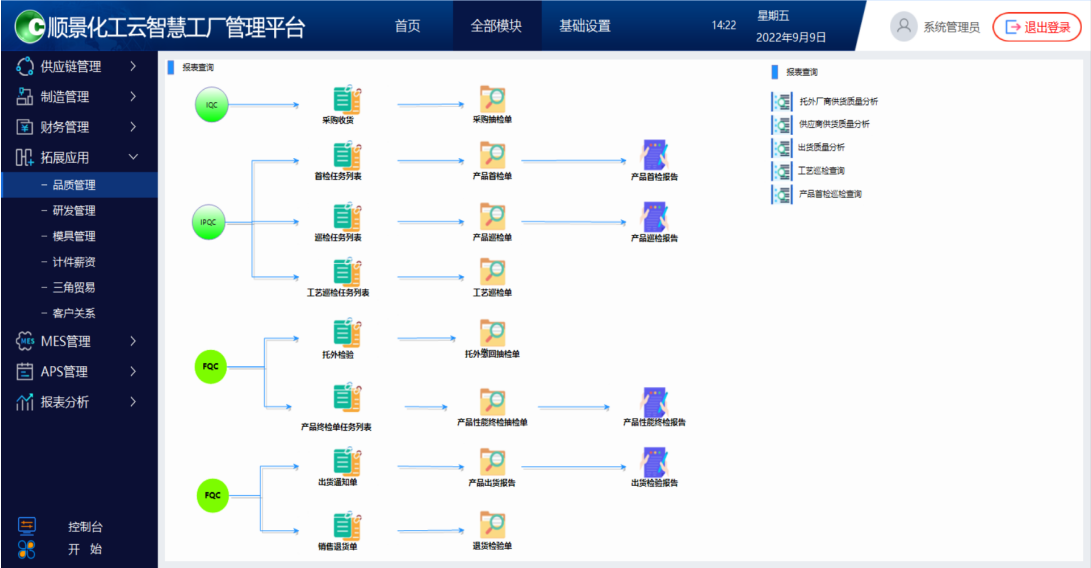
Task: Select the 巡检任务列表 icon
Action: pyautogui.click(x=346, y=217)
